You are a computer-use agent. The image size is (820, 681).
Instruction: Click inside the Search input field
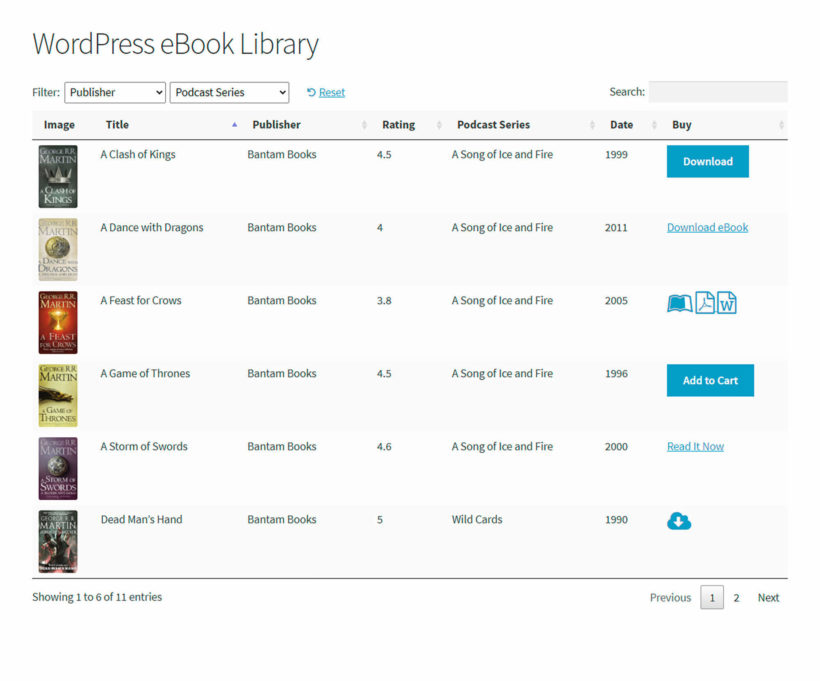720,91
